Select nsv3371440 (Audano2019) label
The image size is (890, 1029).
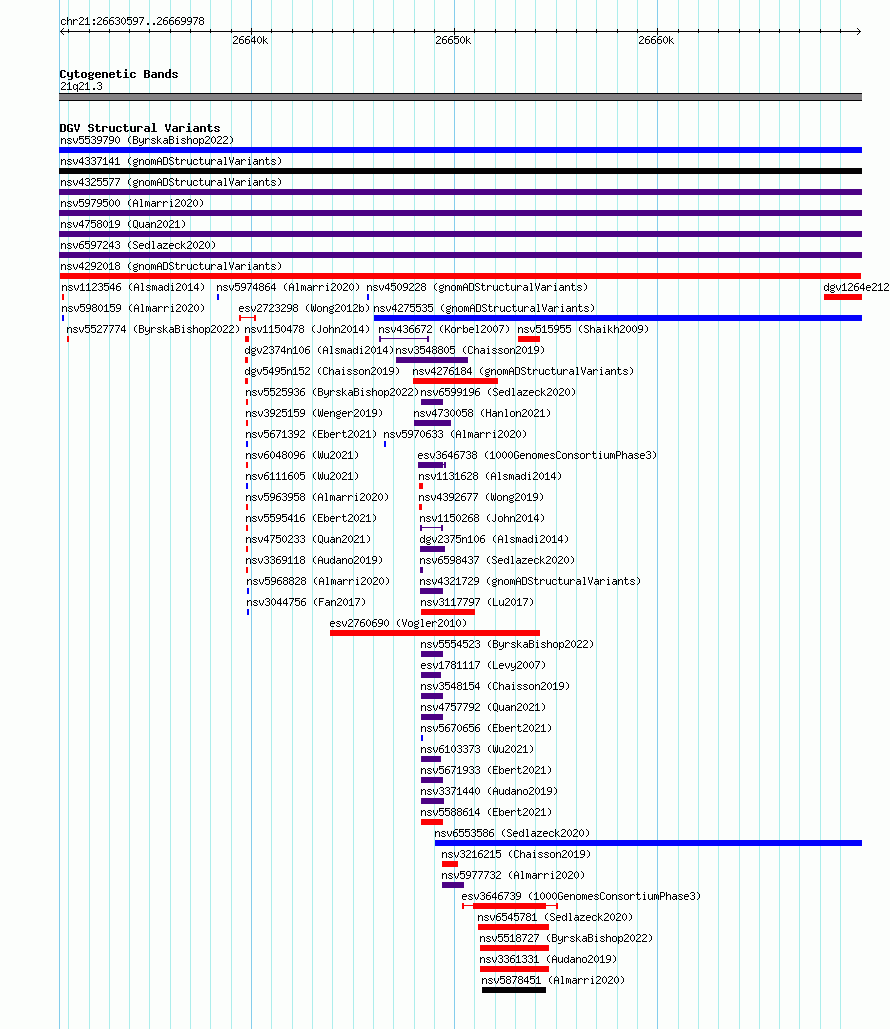point(489,791)
